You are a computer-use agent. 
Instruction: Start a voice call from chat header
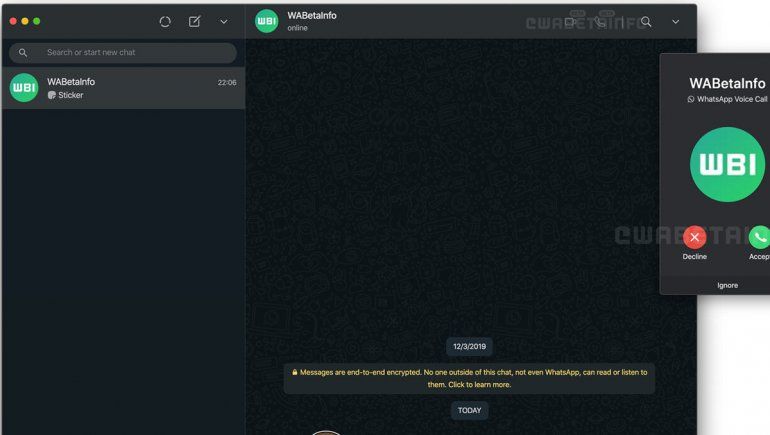[x=600, y=22]
